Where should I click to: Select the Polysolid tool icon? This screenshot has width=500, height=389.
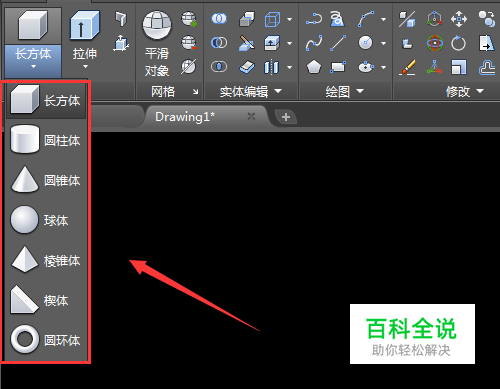coord(121,19)
